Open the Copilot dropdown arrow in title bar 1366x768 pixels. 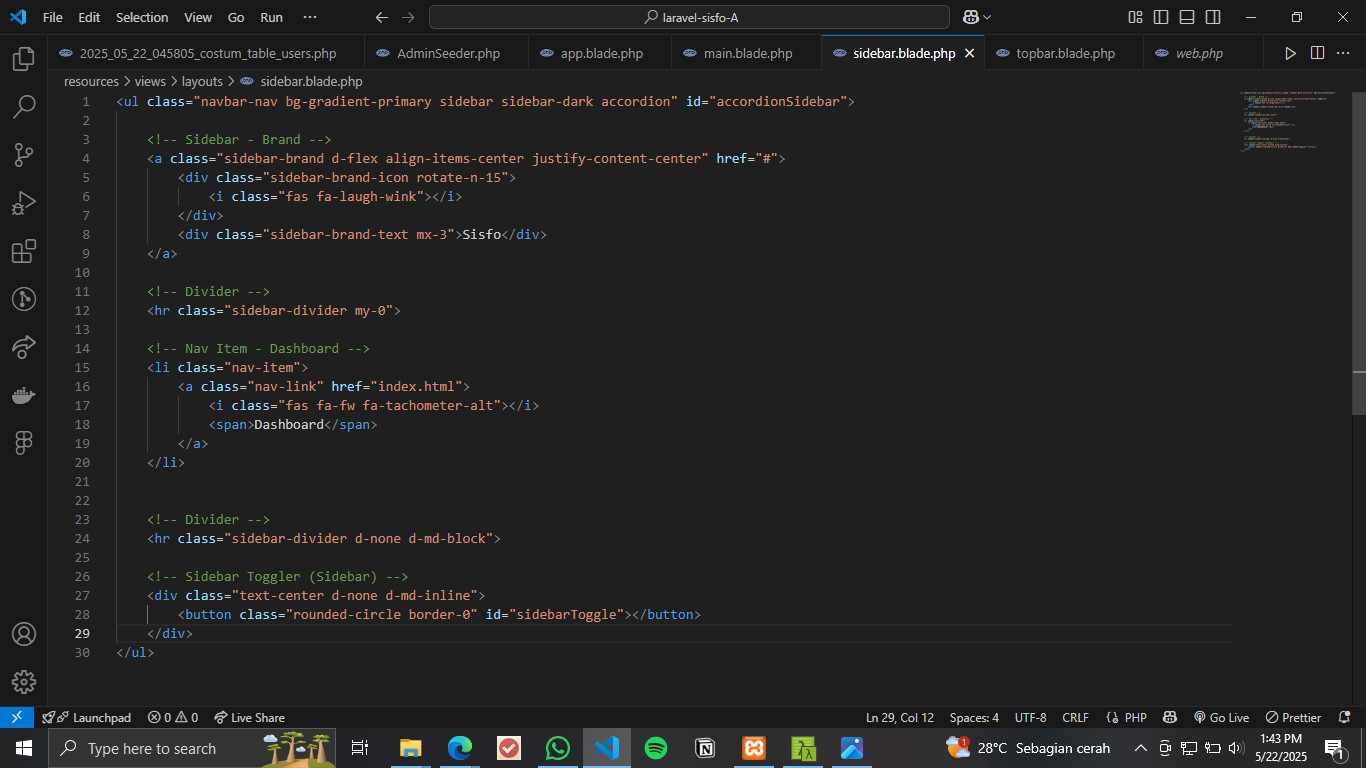pos(987,17)
